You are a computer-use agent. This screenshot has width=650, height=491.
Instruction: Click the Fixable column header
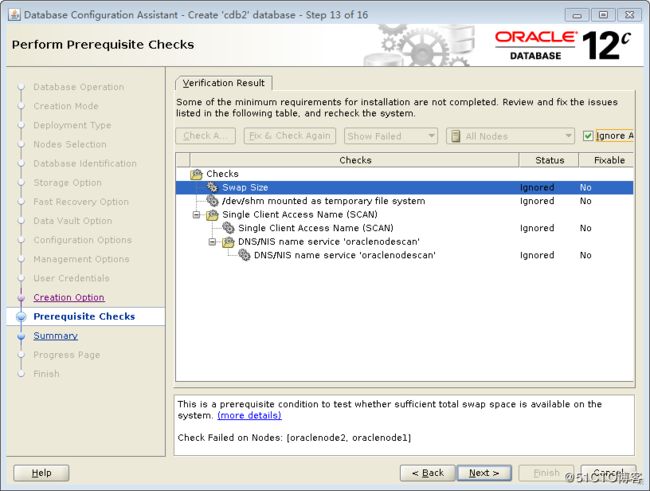coord(606,160)
